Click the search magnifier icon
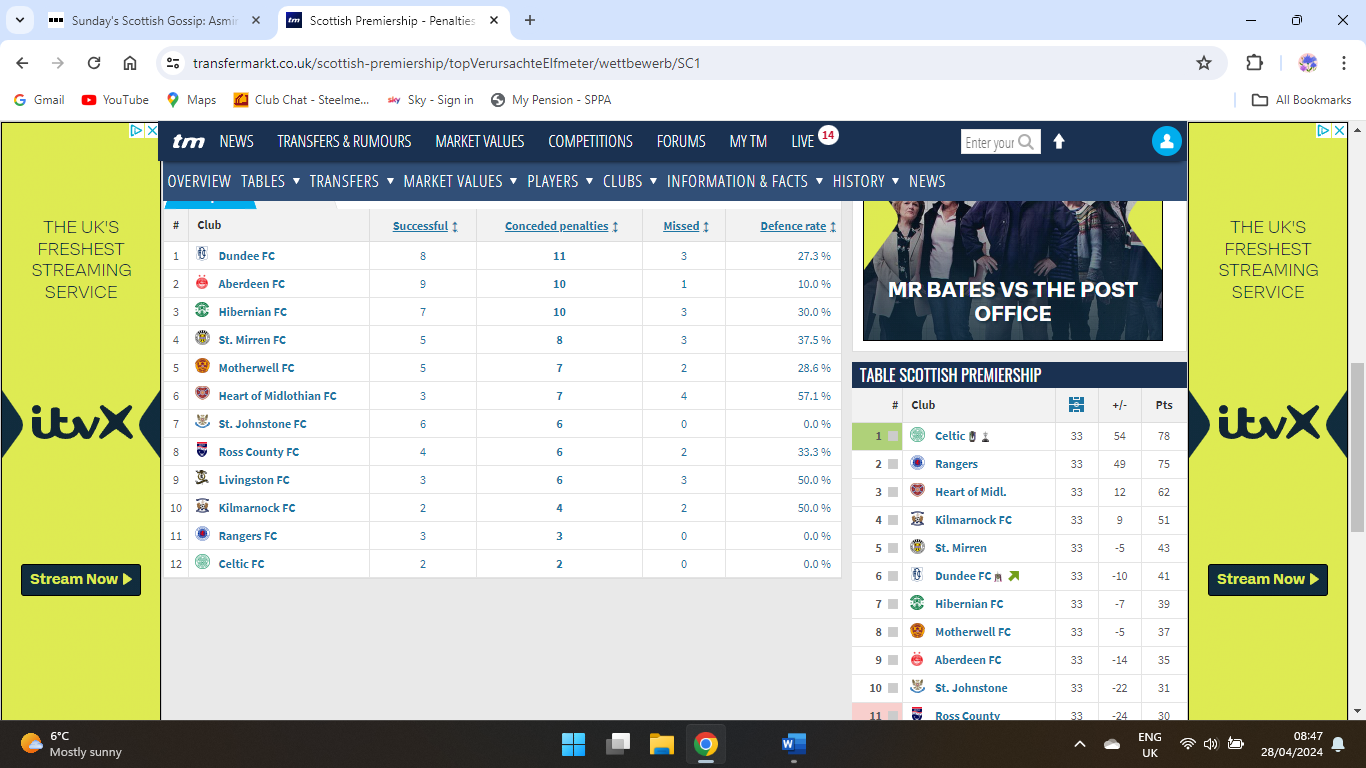1366x768 pixels. click(x=1028, y=141)
